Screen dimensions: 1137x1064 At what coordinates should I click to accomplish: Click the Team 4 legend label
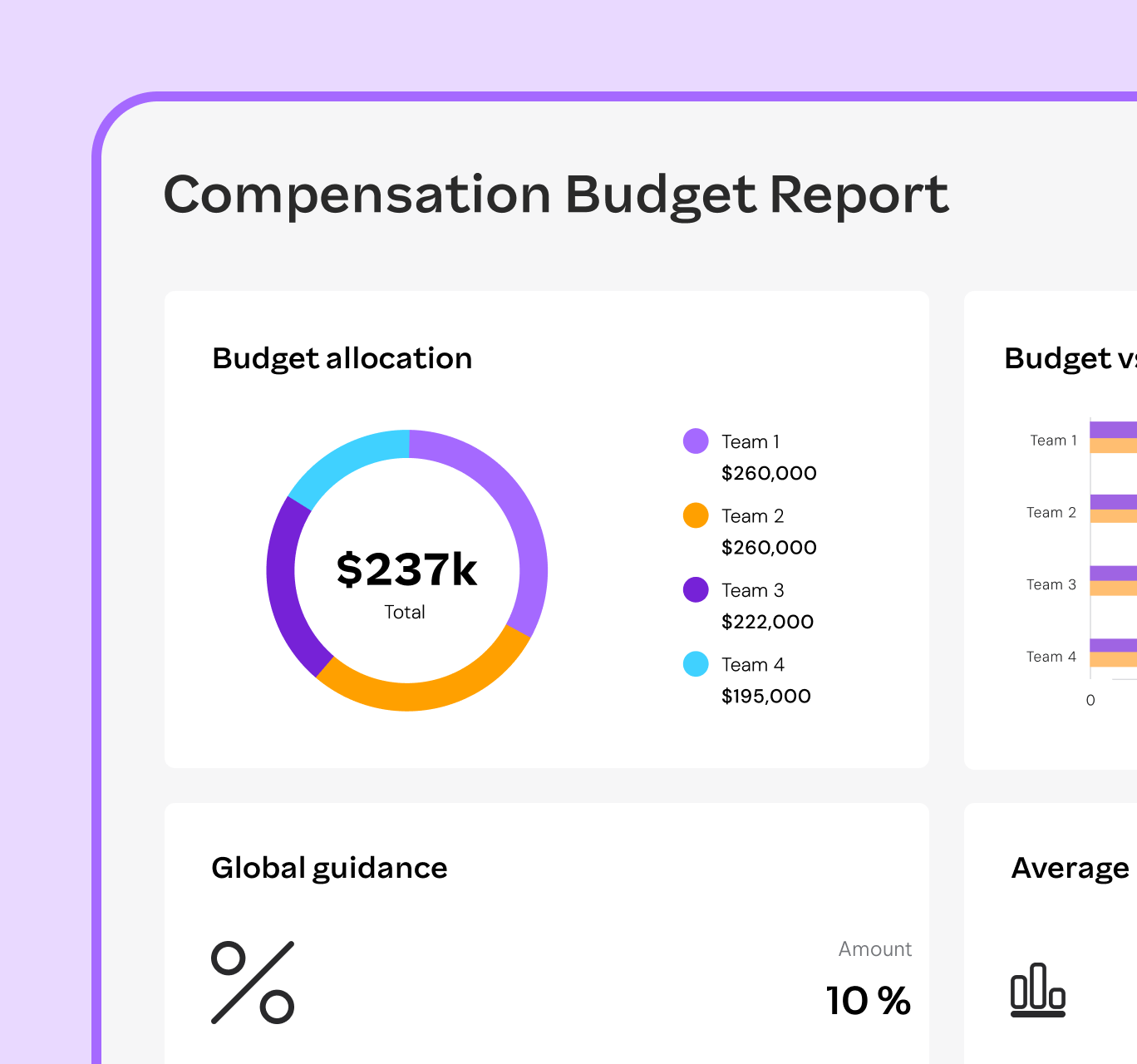[x=753, y=665]
